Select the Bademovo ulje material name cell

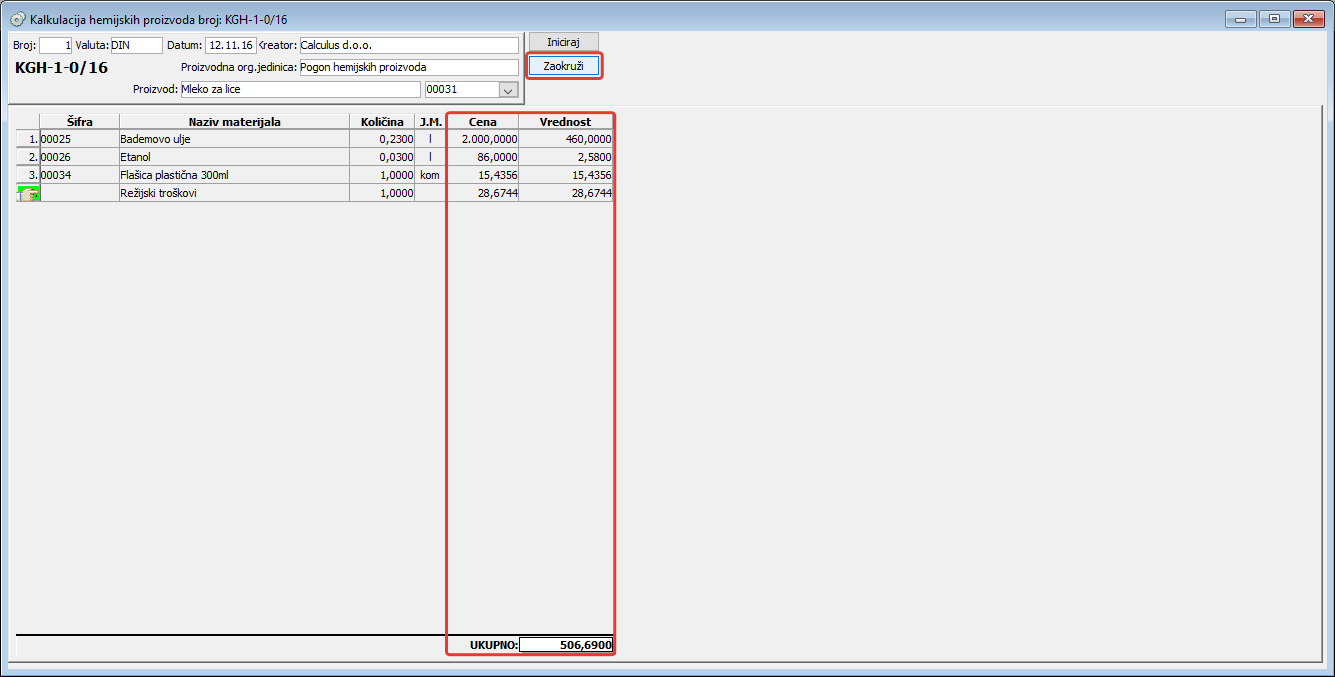tap(234, 139)
